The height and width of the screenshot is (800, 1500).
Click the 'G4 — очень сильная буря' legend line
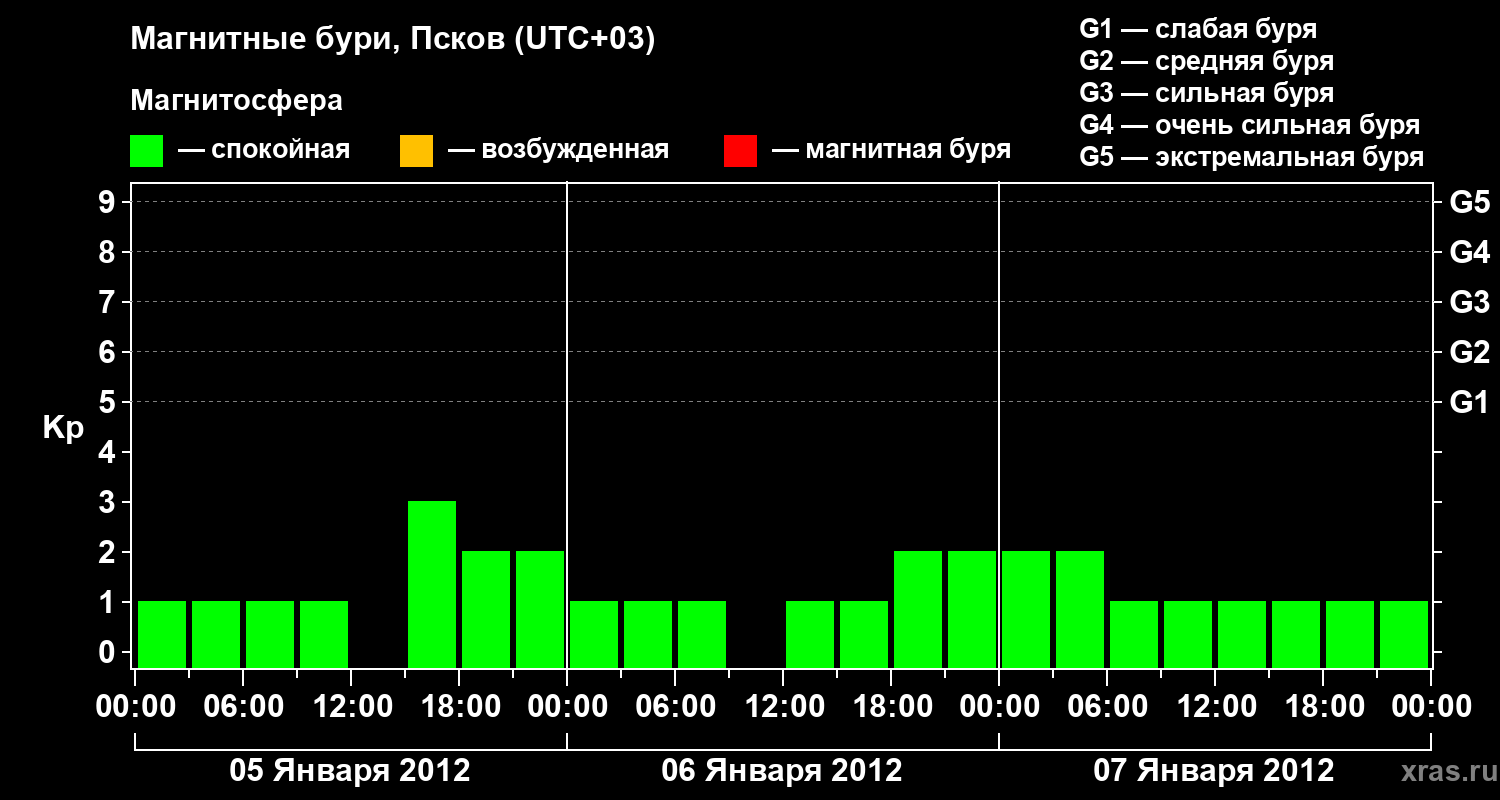1250,125
